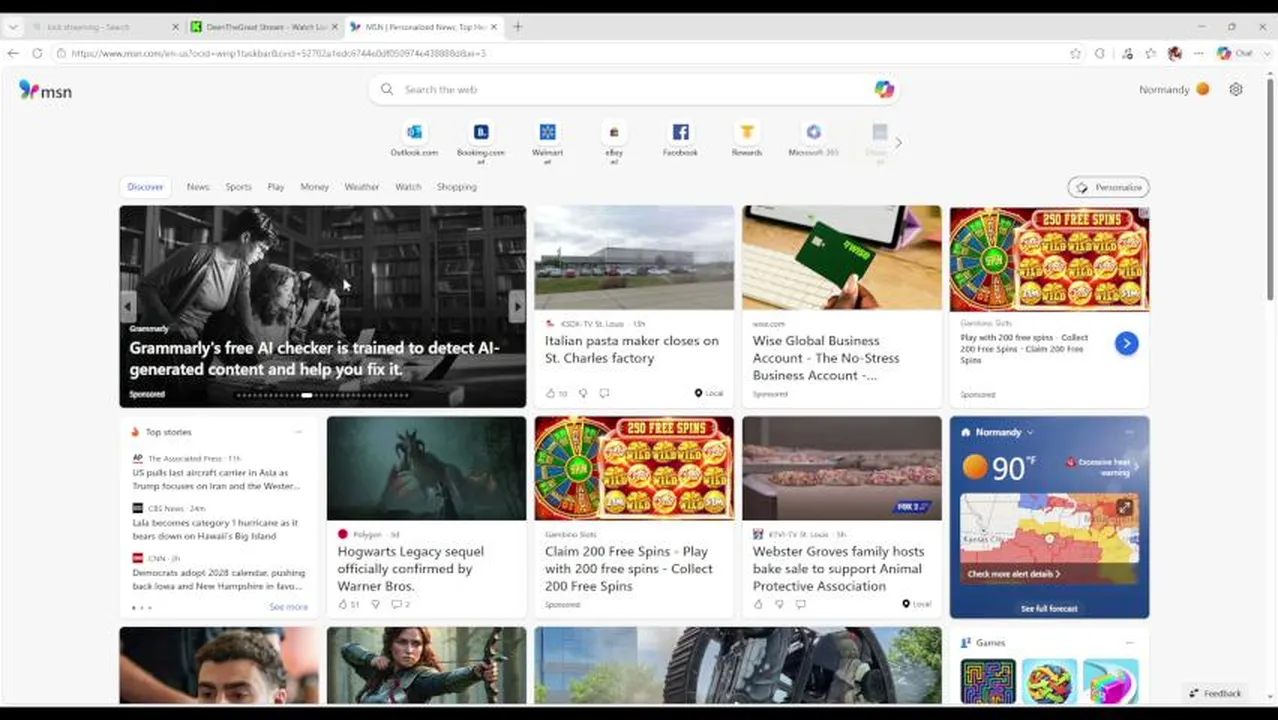Open Democrats adopt 2028 calendar story

(x=219, y=579)
